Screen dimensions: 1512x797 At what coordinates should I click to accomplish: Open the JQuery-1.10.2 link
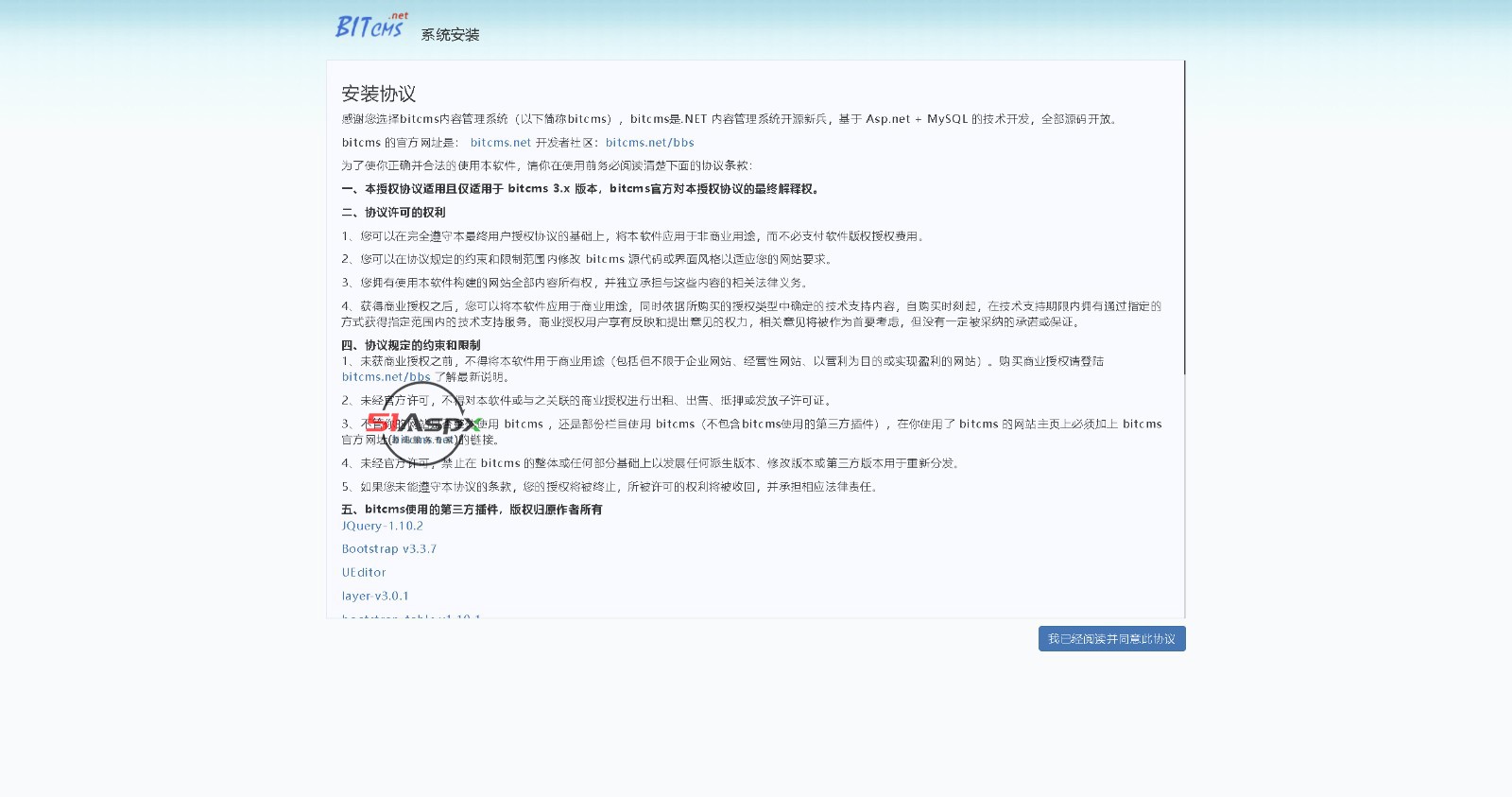pos(382,526)
